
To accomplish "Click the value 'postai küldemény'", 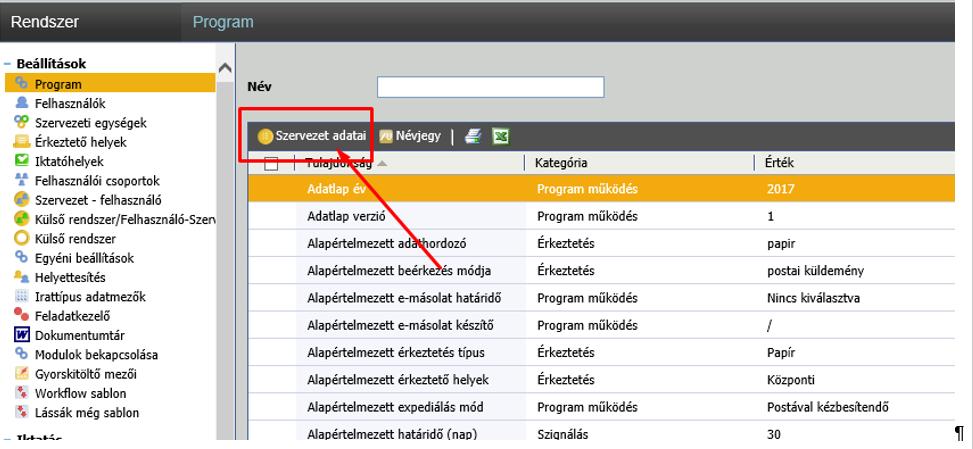I will (x=815, y=271).
